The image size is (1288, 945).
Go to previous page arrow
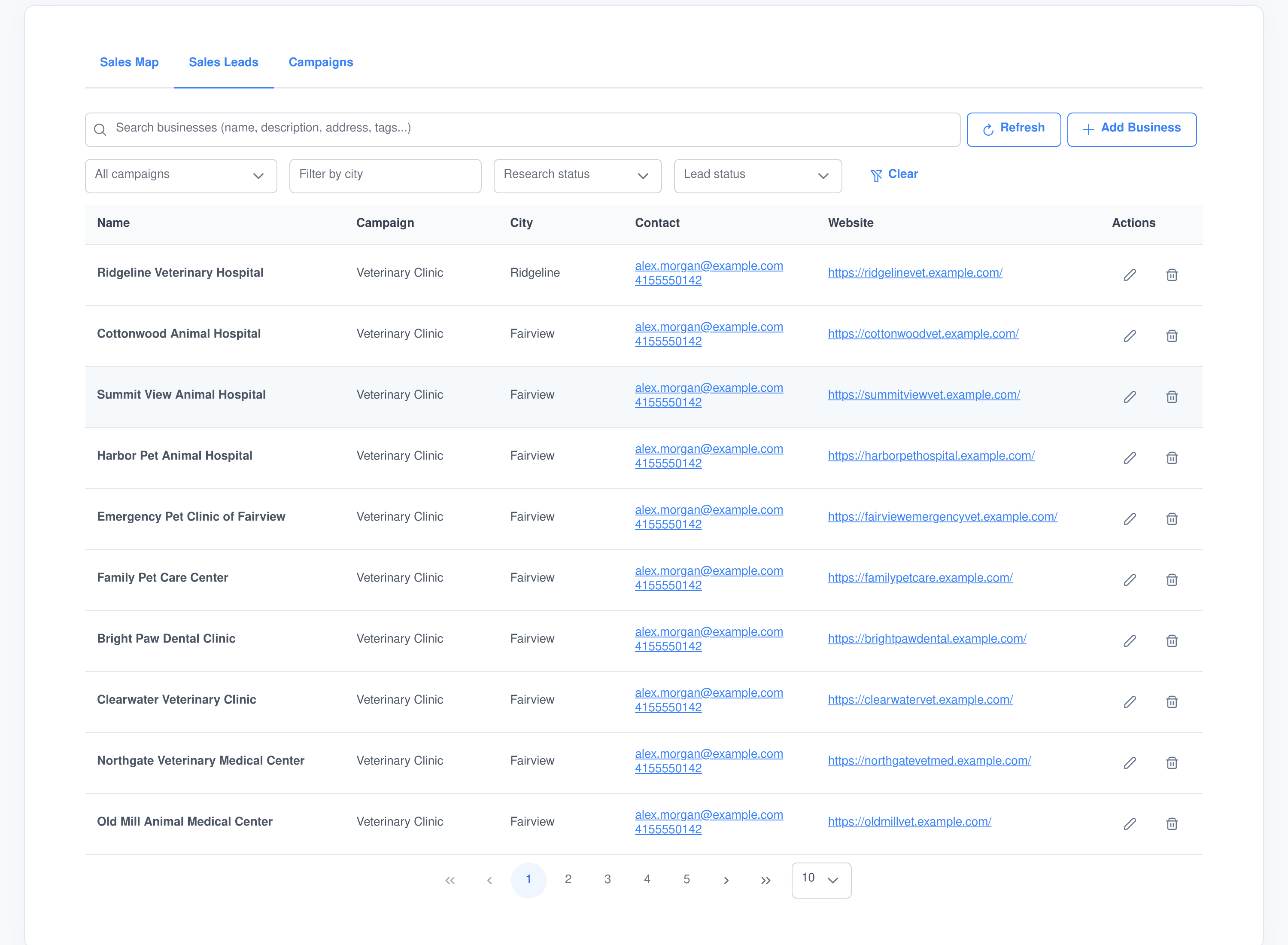(x=489, y=881)
